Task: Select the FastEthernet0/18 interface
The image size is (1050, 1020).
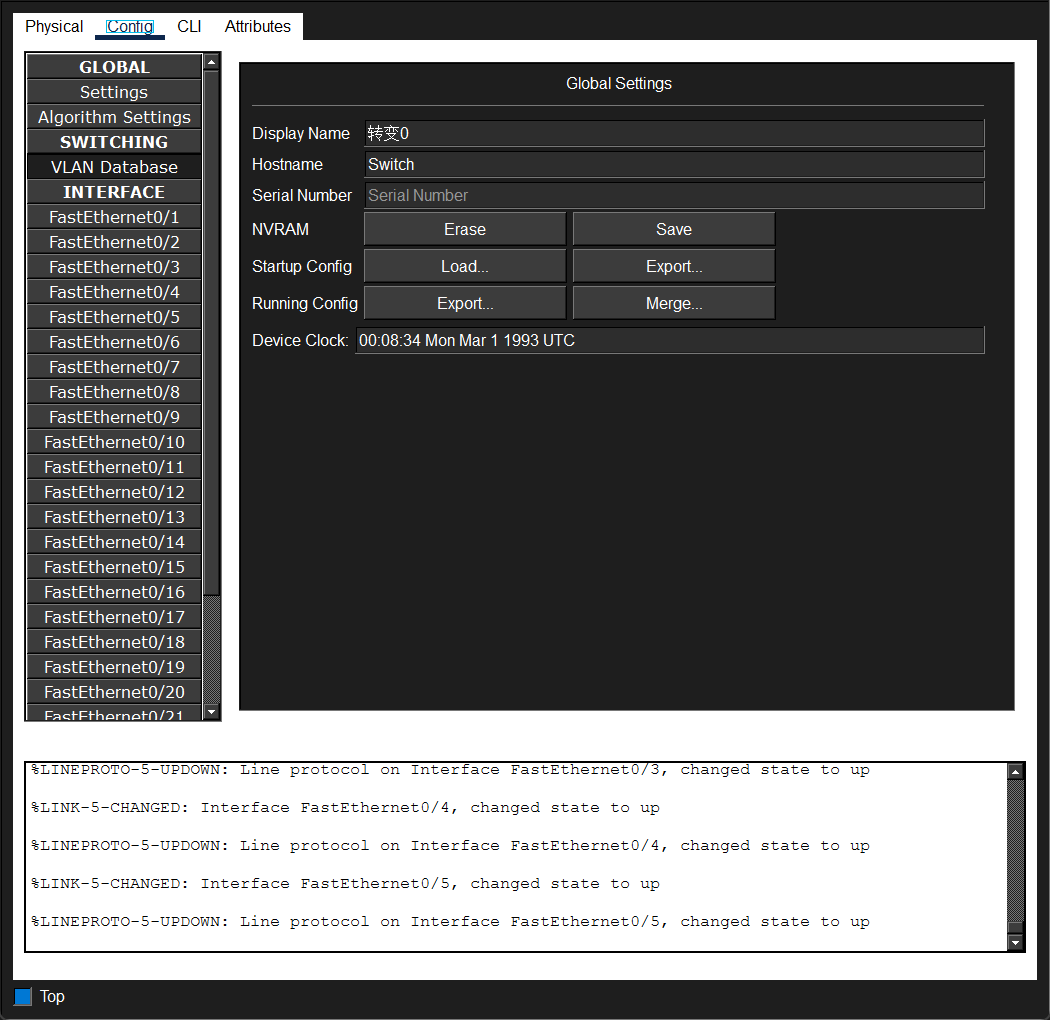Action: tap(114, 642)
